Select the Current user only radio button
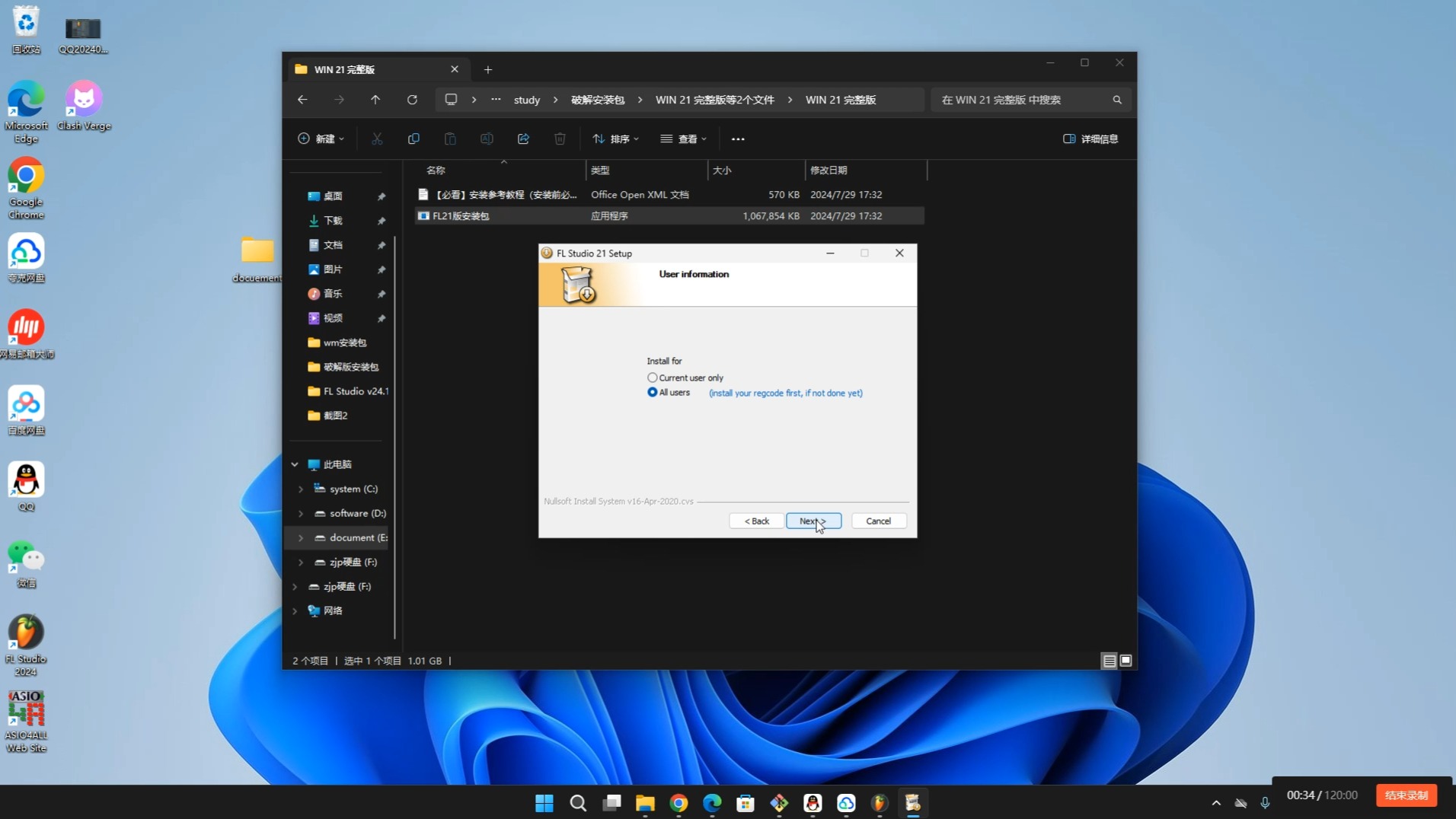This screenshot has height=819, width=1456. tap(652, 378)
